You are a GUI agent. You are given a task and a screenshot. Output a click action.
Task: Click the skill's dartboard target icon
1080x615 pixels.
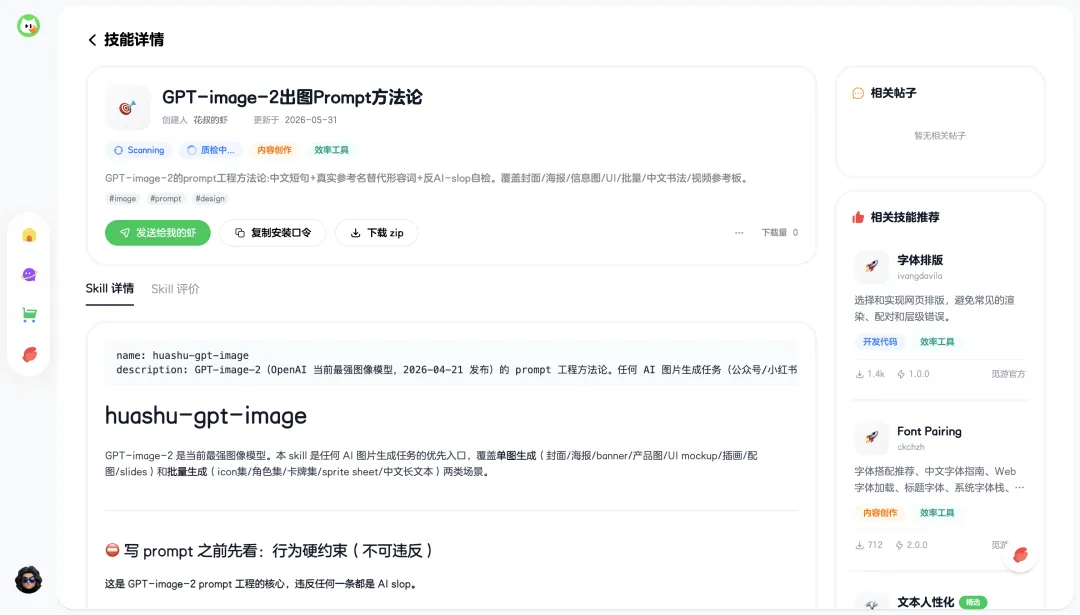[127, 107]
